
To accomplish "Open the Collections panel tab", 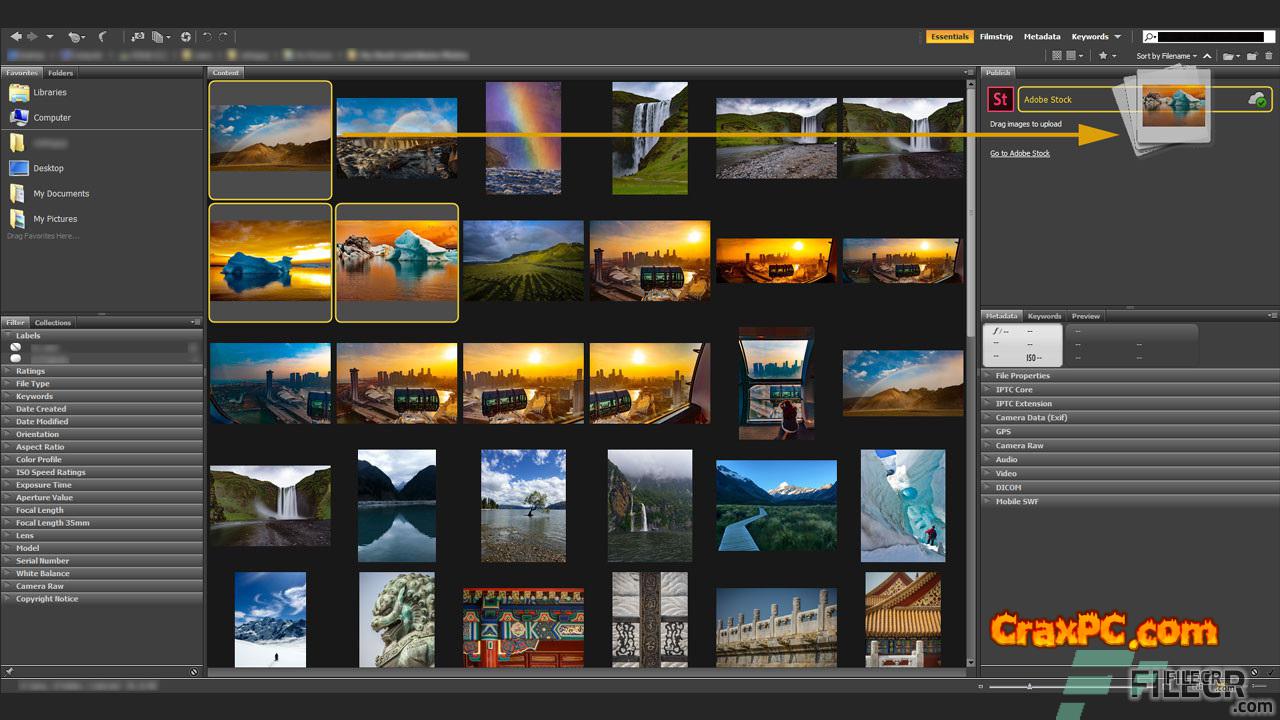I will (x=53, y=323).
